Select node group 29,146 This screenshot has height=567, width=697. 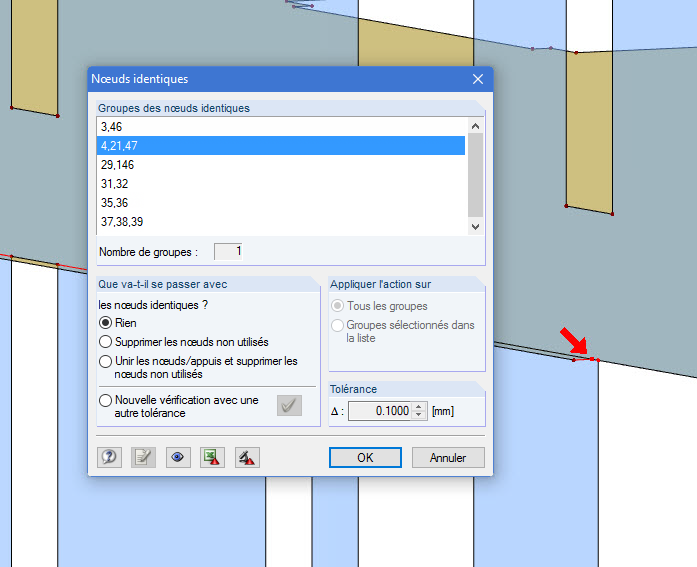pos(281,165)
